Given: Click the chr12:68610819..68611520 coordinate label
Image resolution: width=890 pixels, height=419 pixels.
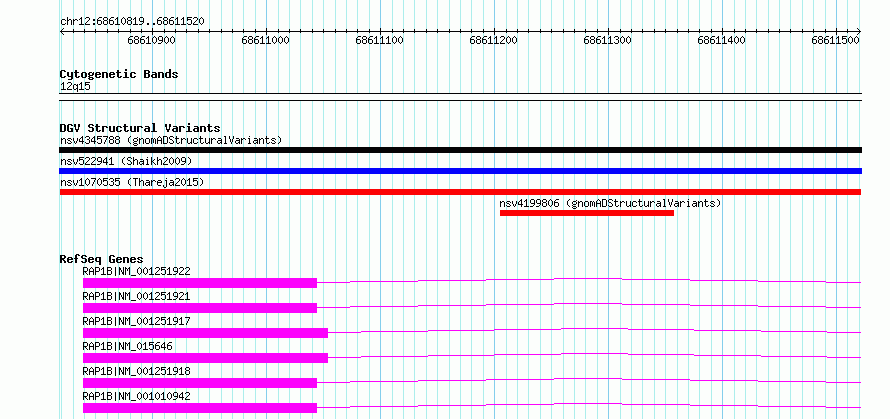Looking at the screenshot, I should pyautogui.click(x=132, y=22).
